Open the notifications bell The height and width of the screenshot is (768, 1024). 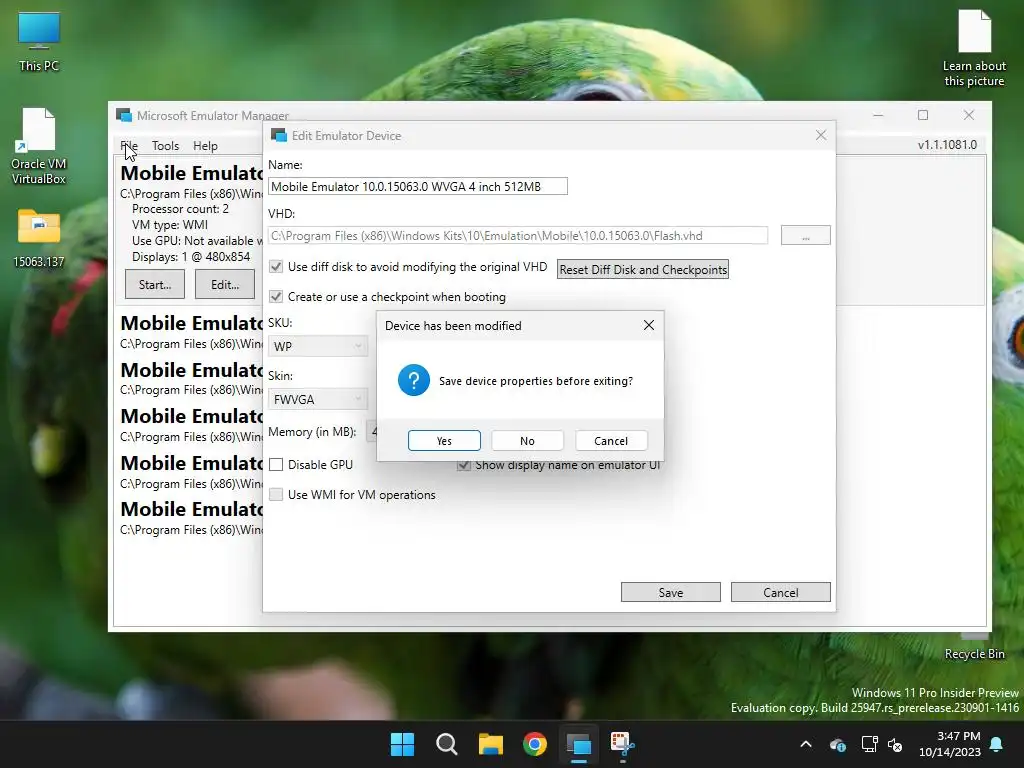tap(997, 744)
